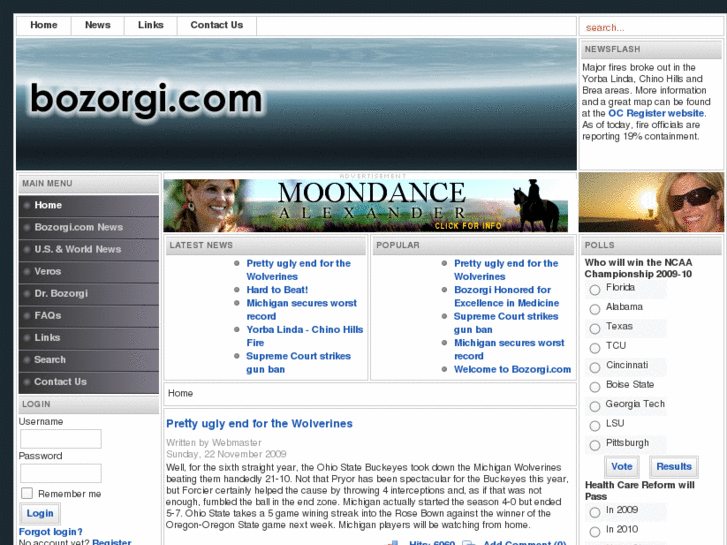The image size is (727, 545).
Task: Open the Add Comment link
Action: pyautogui.click(x=524, y=542)
